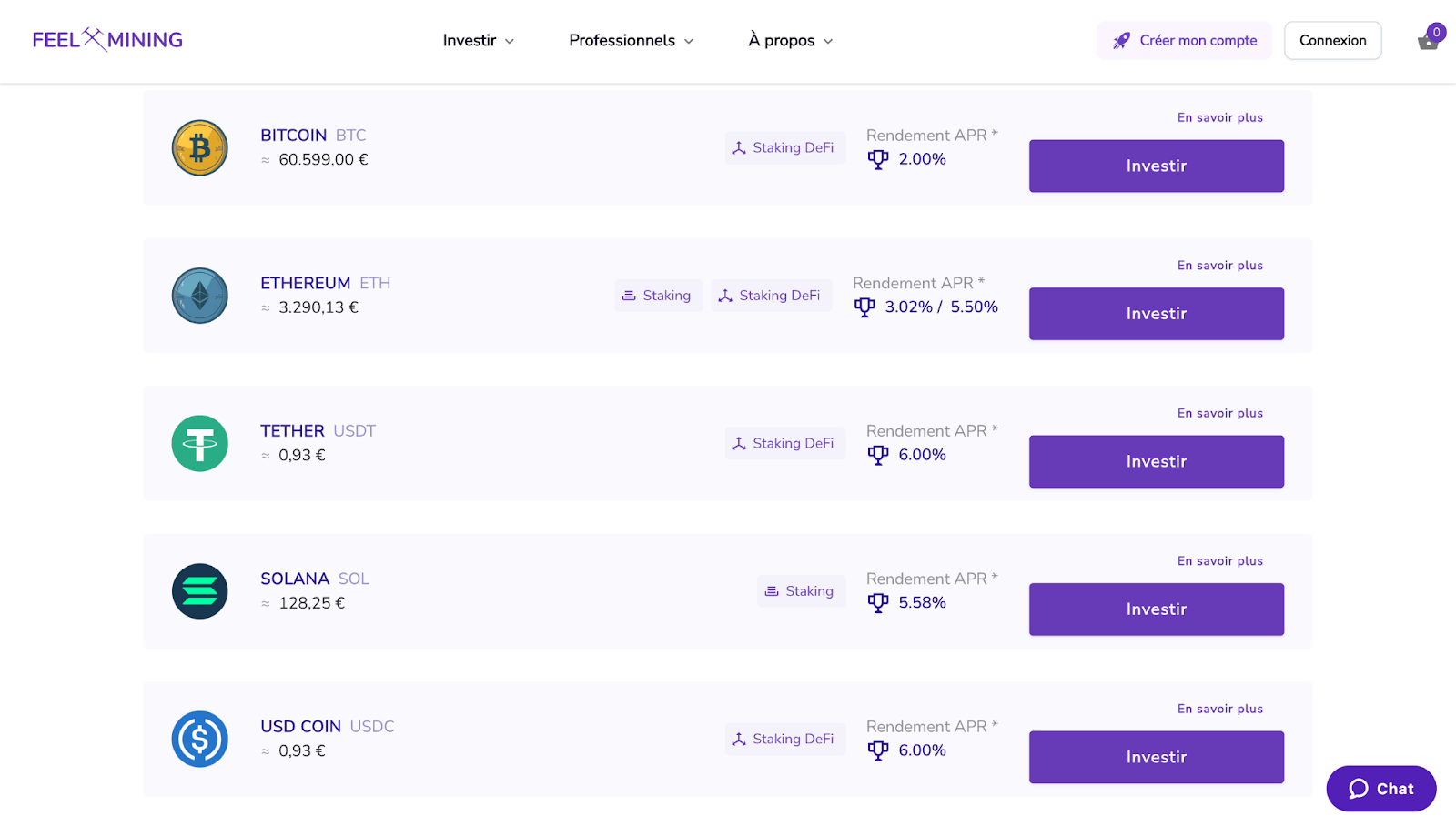Select Ethereum's Staking DeFi tag
The width and height of the screenshot is (1456, 826).
pos(772,296)
